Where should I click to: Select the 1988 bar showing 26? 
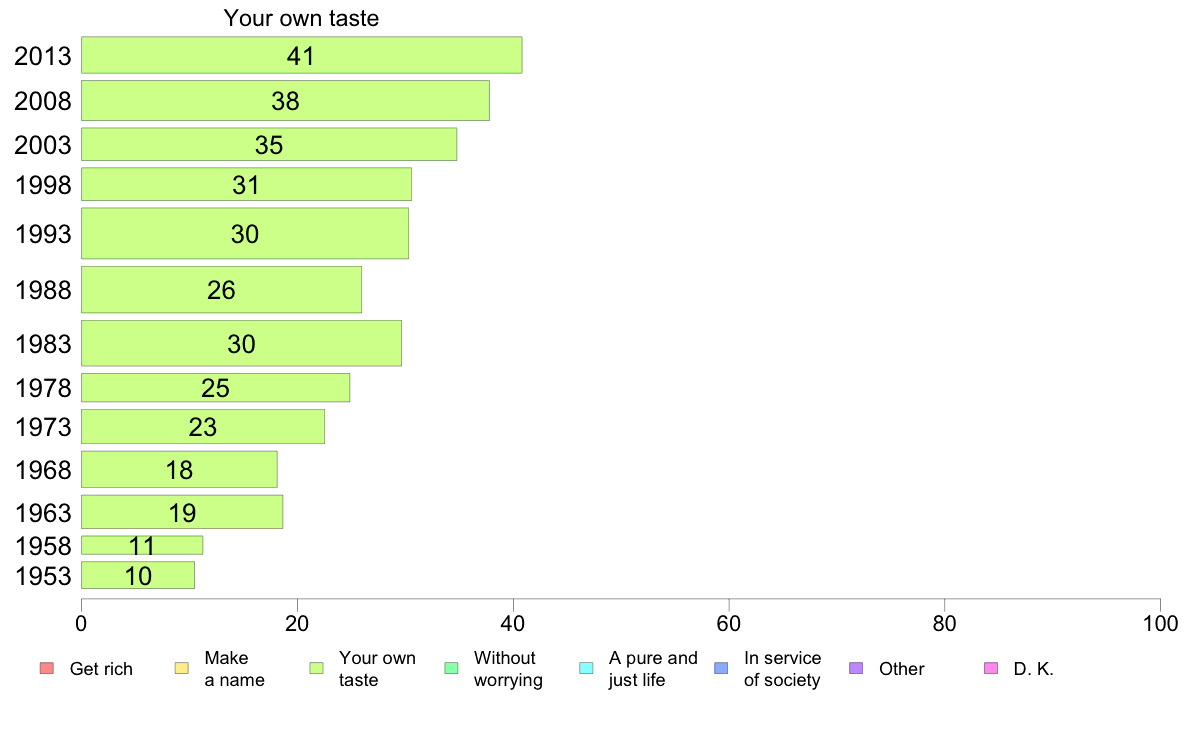pyautogui.click(x=221, y=290)
